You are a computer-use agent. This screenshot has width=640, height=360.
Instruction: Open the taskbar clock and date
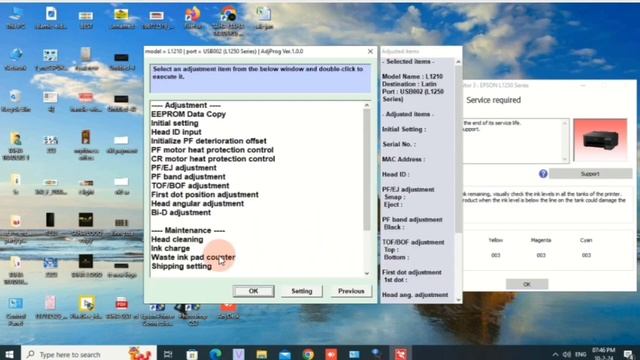pyautogui.click(x=604, y=353)
